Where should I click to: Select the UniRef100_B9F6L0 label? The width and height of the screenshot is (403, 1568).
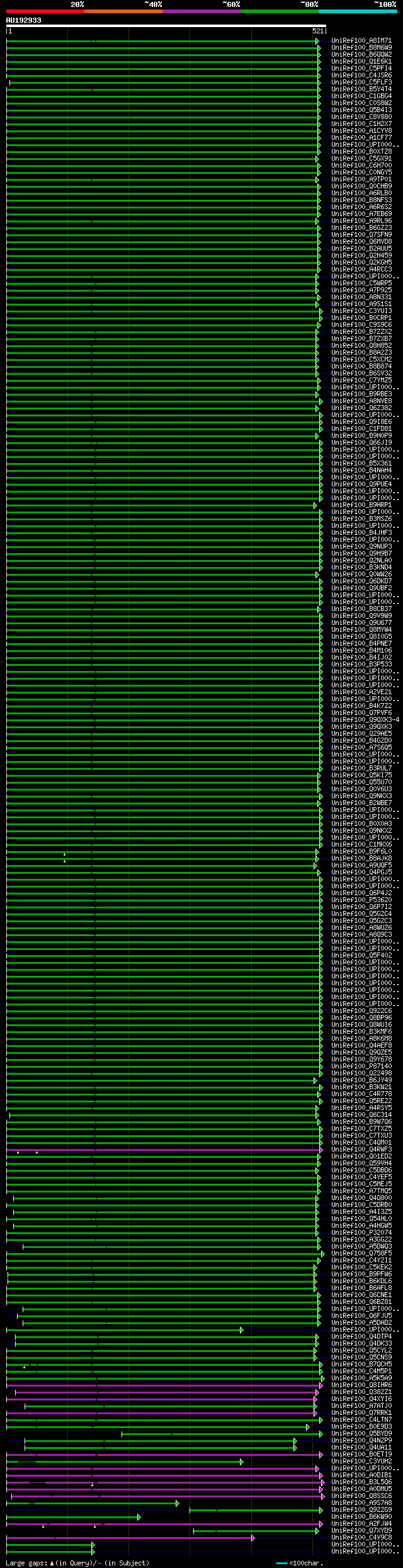tap(361, 852)
